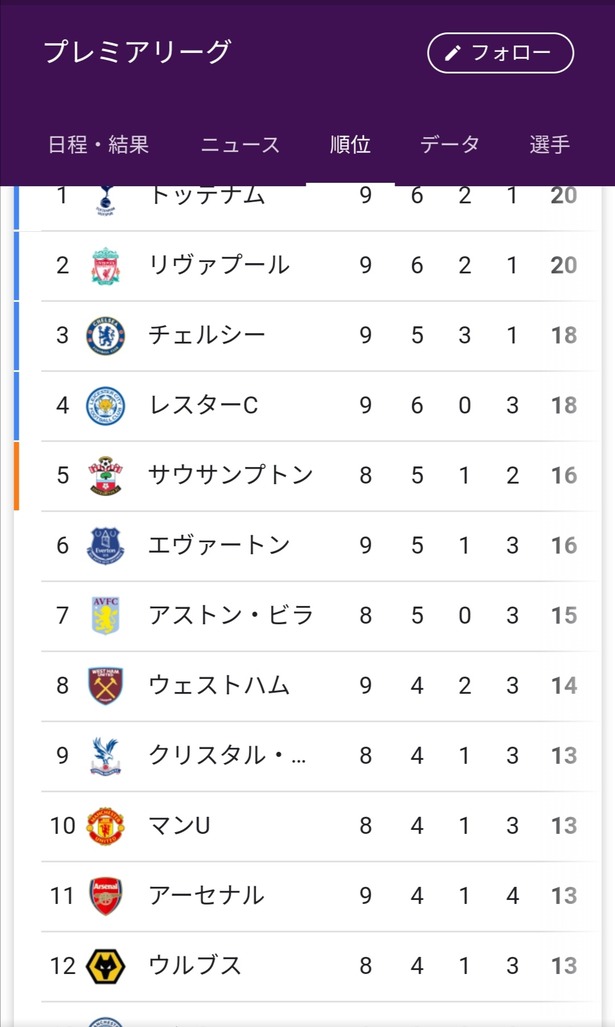Click the Manchester United crest icon
615x1027 pixels.
pyautogui.click(x=105, y=826)
